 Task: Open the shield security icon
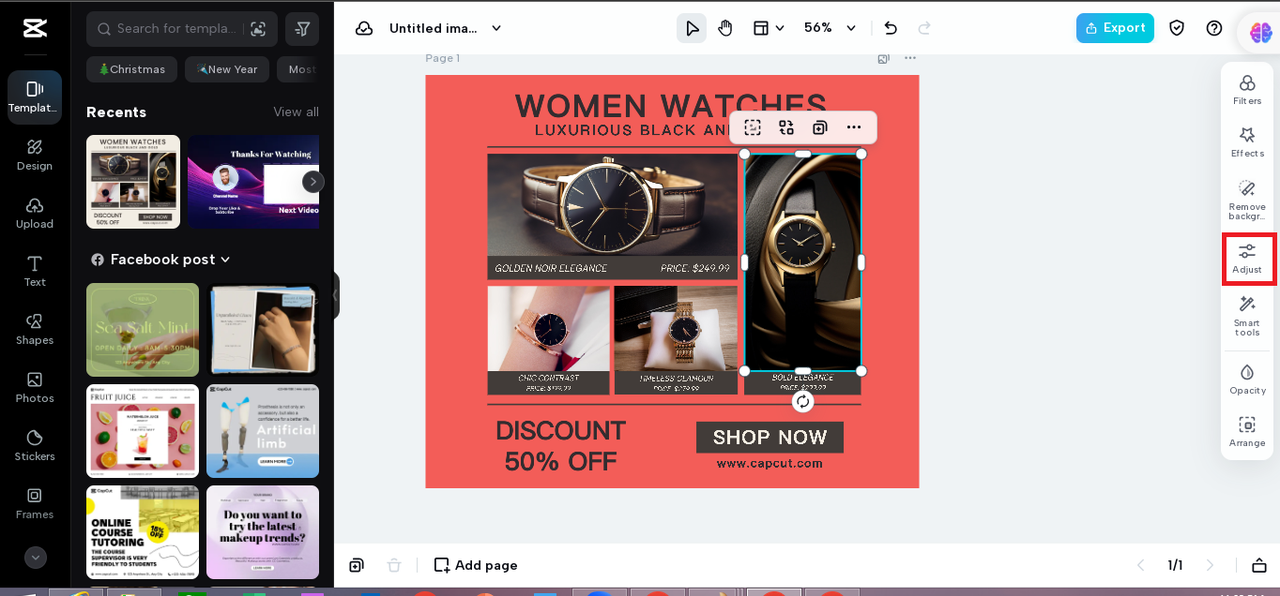click(x=1177, y=28)
